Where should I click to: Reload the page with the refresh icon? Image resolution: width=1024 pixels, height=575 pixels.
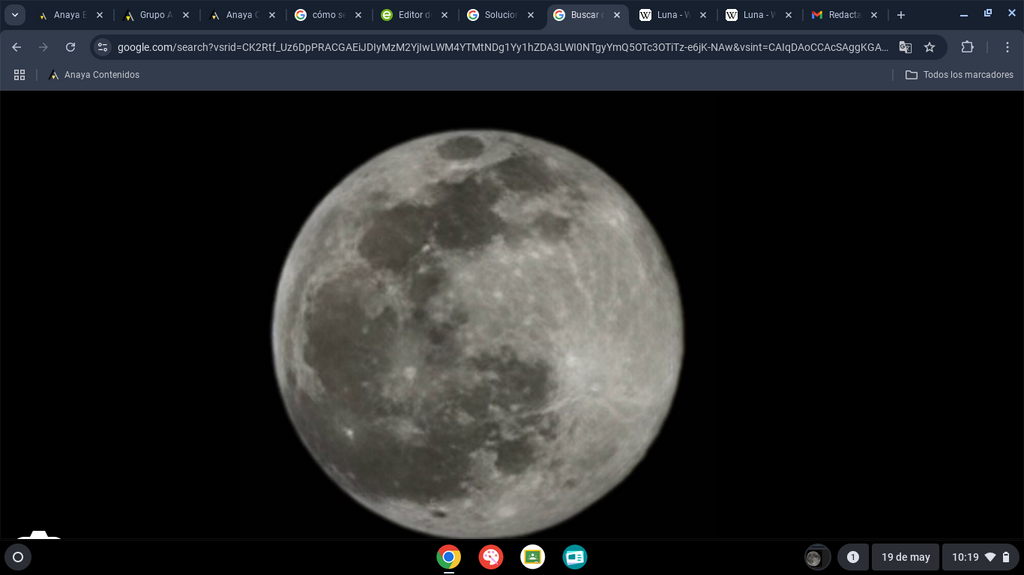coord(71,47)
